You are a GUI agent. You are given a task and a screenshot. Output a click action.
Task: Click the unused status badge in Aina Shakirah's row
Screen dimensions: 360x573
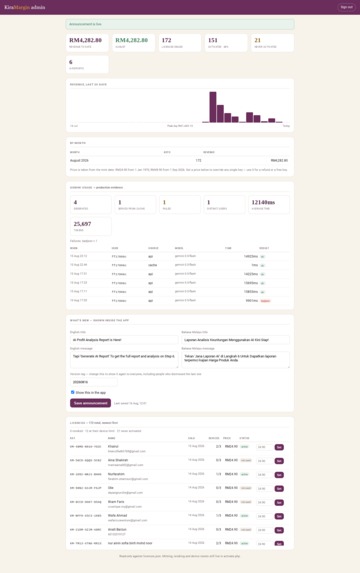point(246,461)
